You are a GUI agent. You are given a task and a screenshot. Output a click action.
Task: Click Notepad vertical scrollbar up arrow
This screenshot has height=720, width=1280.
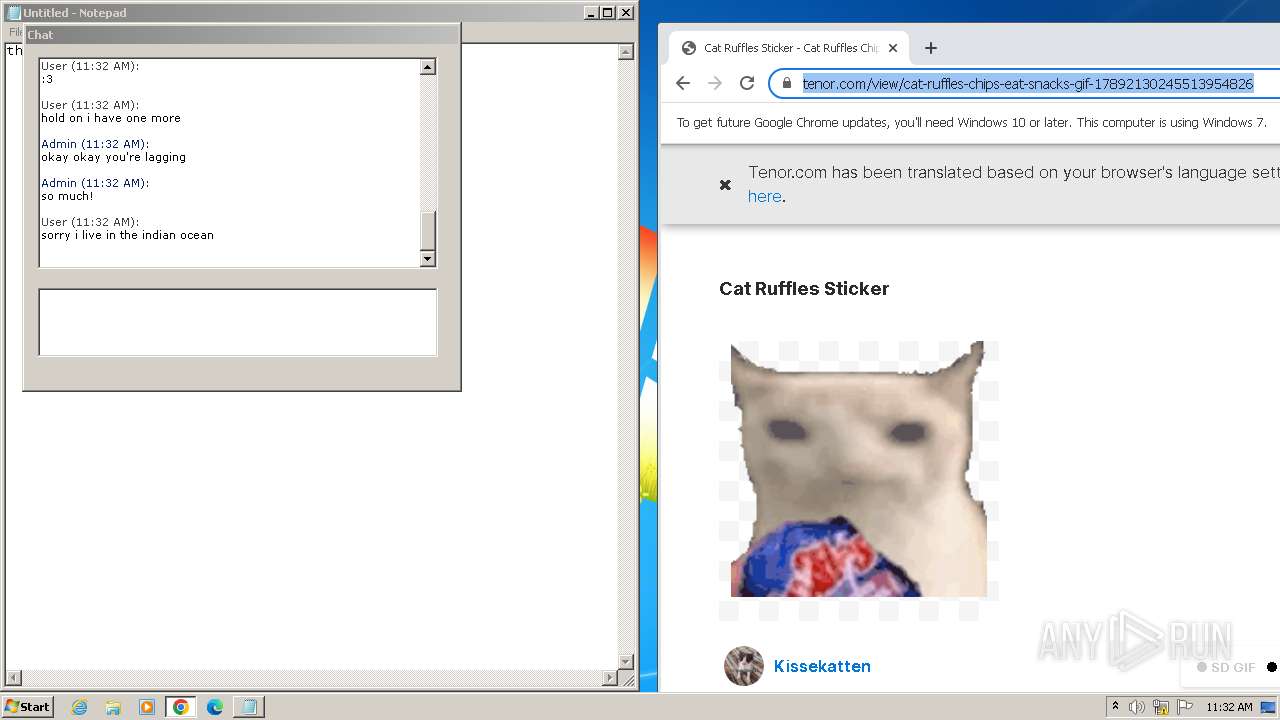point(626,52)
